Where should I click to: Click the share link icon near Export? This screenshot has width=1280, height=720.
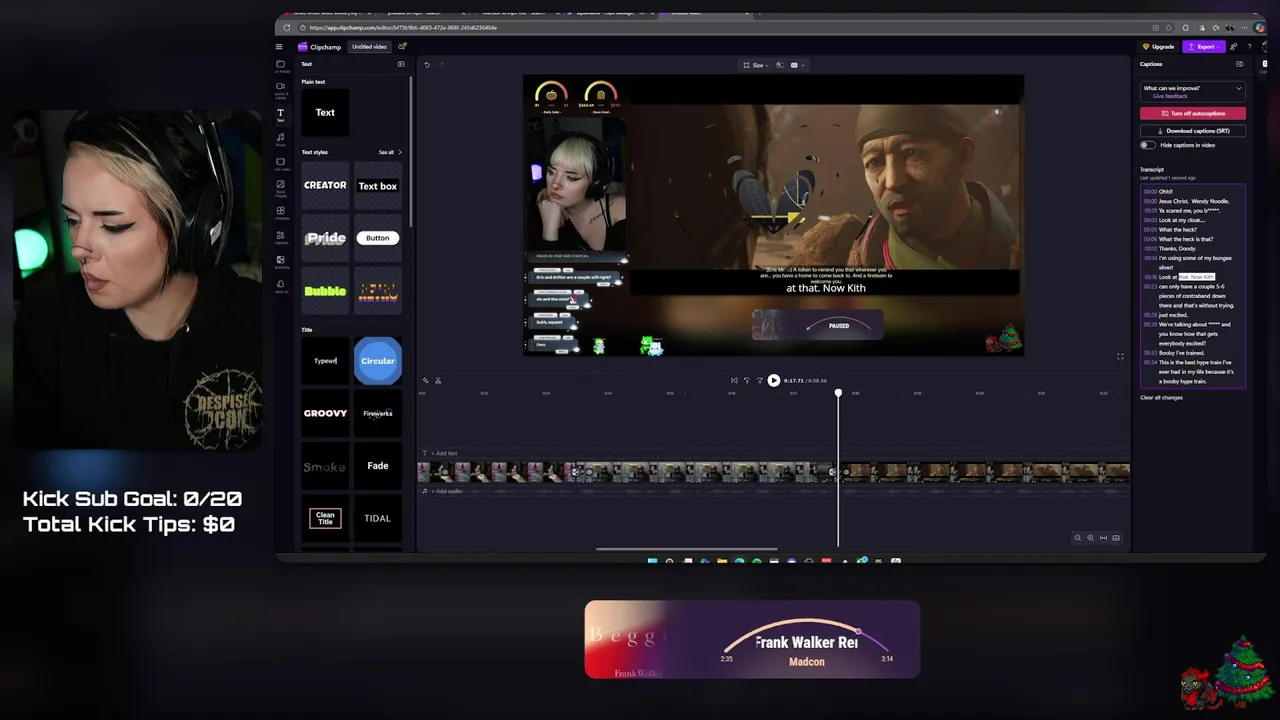pyautogui.click(x=1234, y=47)
